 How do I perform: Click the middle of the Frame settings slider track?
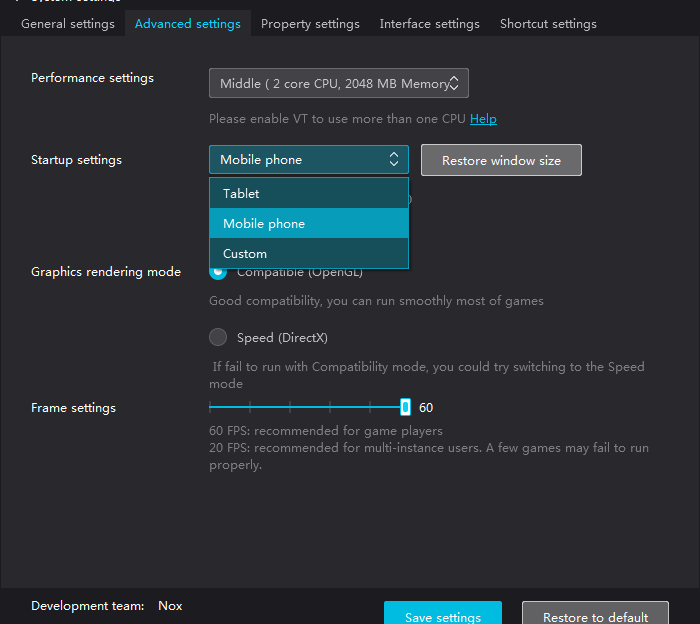coord(307,407)
